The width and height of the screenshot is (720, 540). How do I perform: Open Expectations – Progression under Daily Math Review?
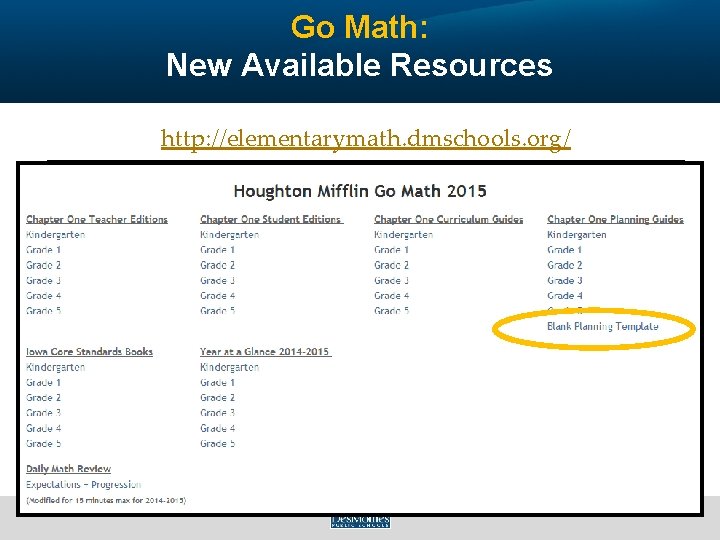point(84,484)
